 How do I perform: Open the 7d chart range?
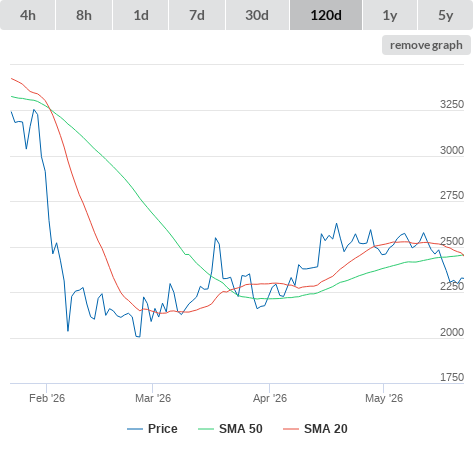[197, 15]
